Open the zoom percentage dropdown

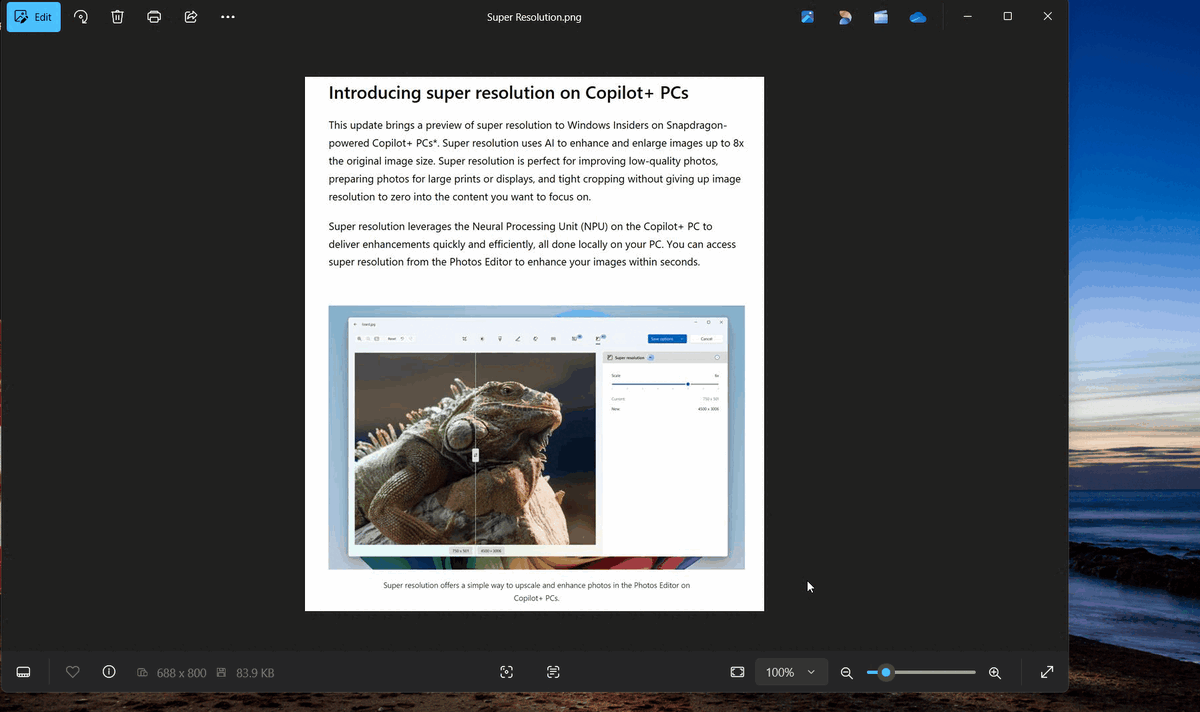pos(790,672)
